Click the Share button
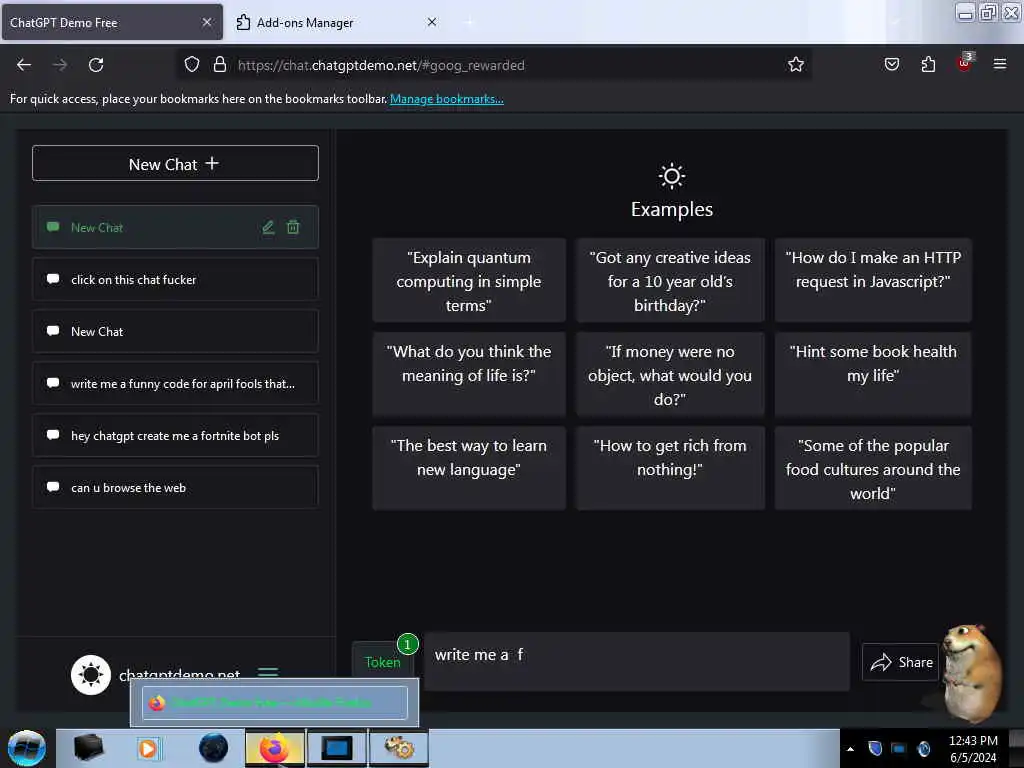 (x=900, y=662)
